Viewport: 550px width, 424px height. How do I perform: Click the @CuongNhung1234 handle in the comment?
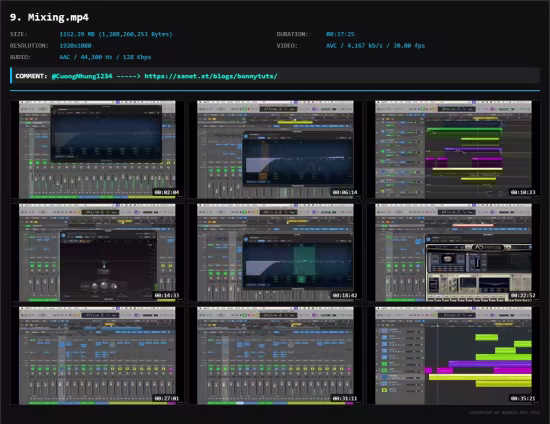point(82,76)
